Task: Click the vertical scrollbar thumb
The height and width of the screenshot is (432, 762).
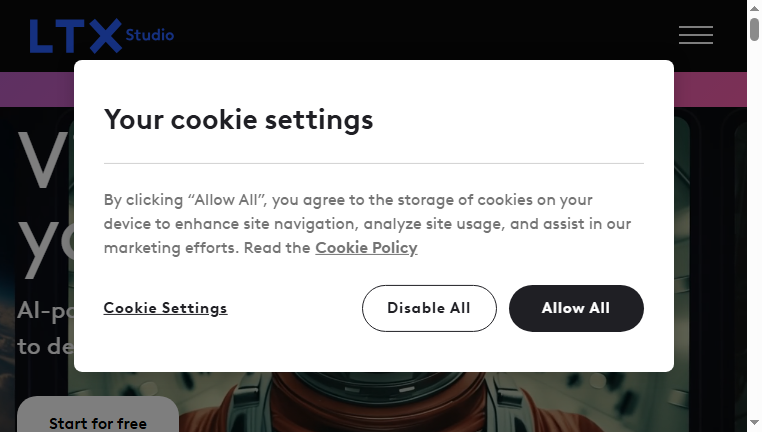Action: click(x=754, y=29)
